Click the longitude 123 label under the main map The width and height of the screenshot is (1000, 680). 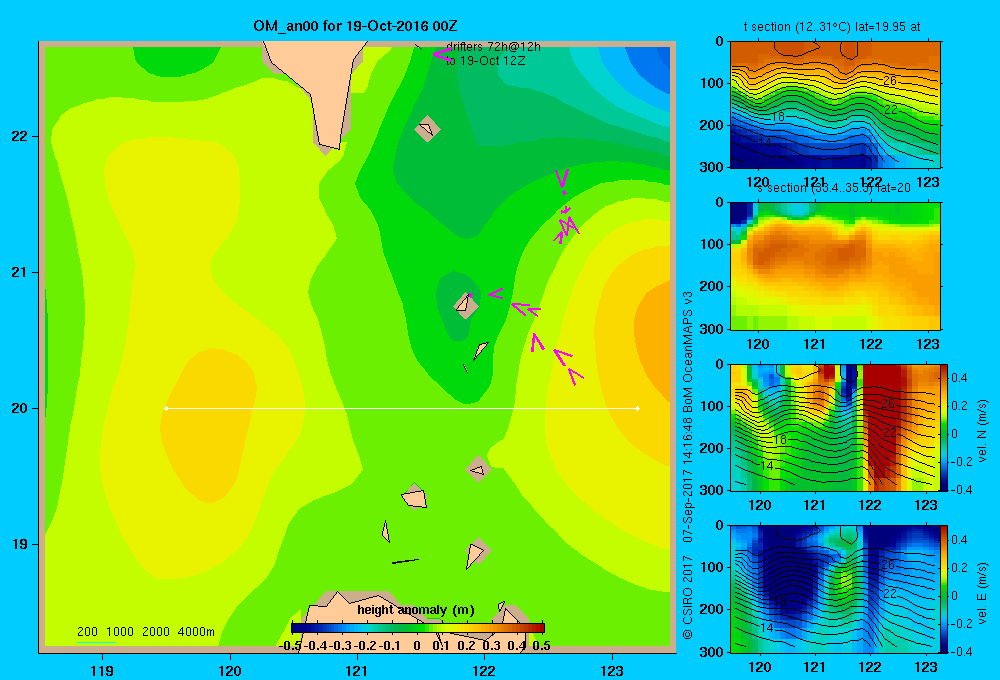612,670
